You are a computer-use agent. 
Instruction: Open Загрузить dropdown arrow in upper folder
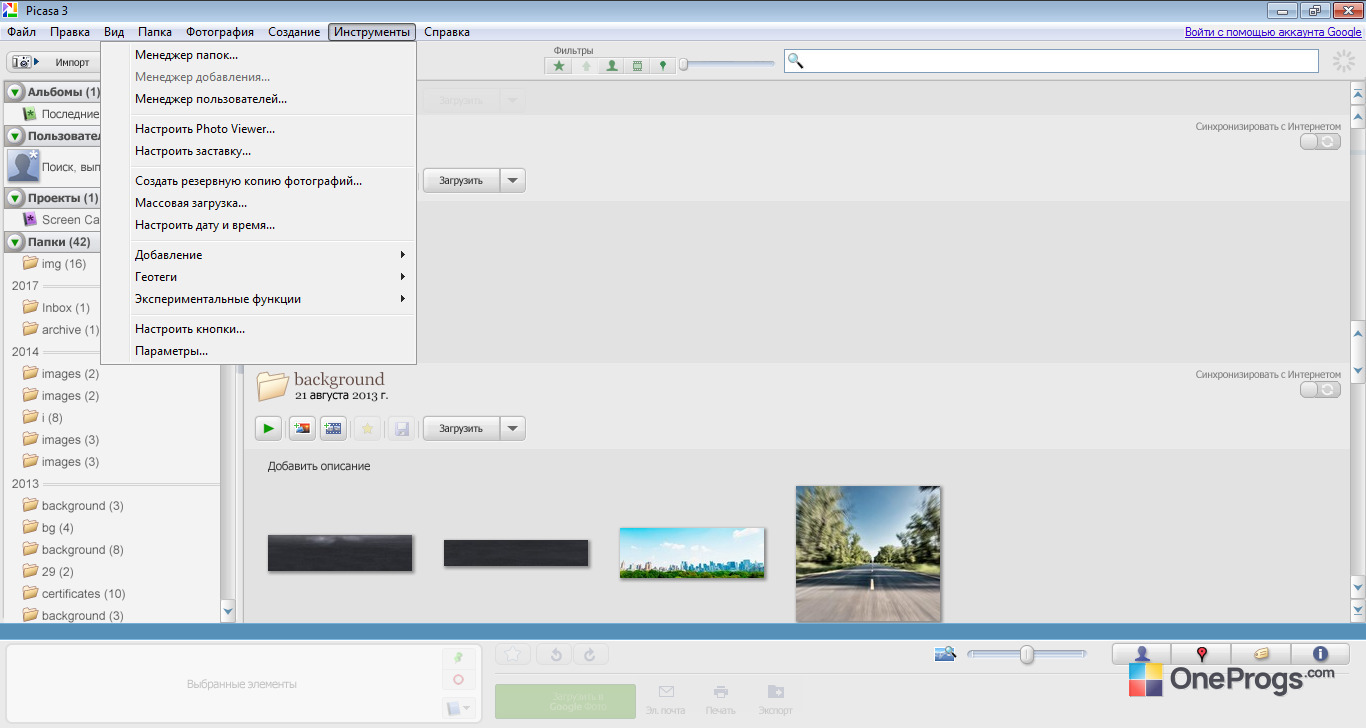512,181
